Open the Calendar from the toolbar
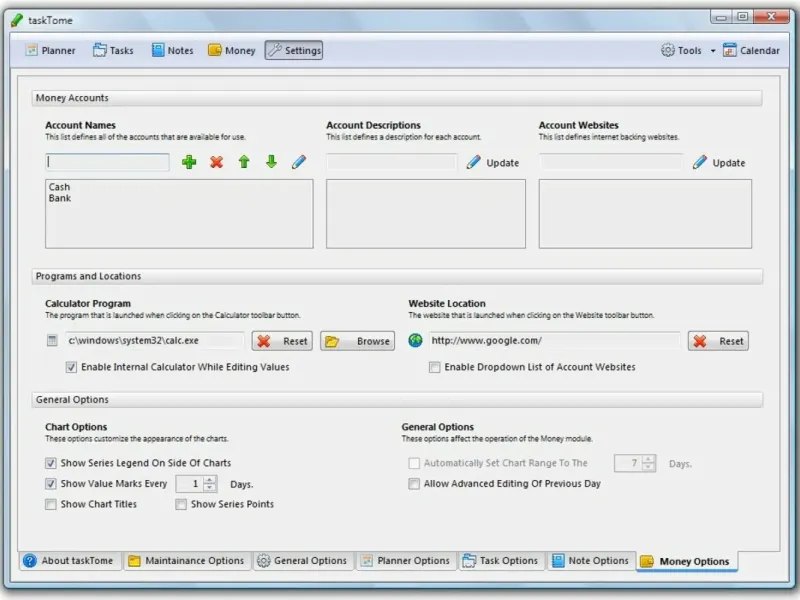Screen dimensions: 800x600 (x=751, y=51)
